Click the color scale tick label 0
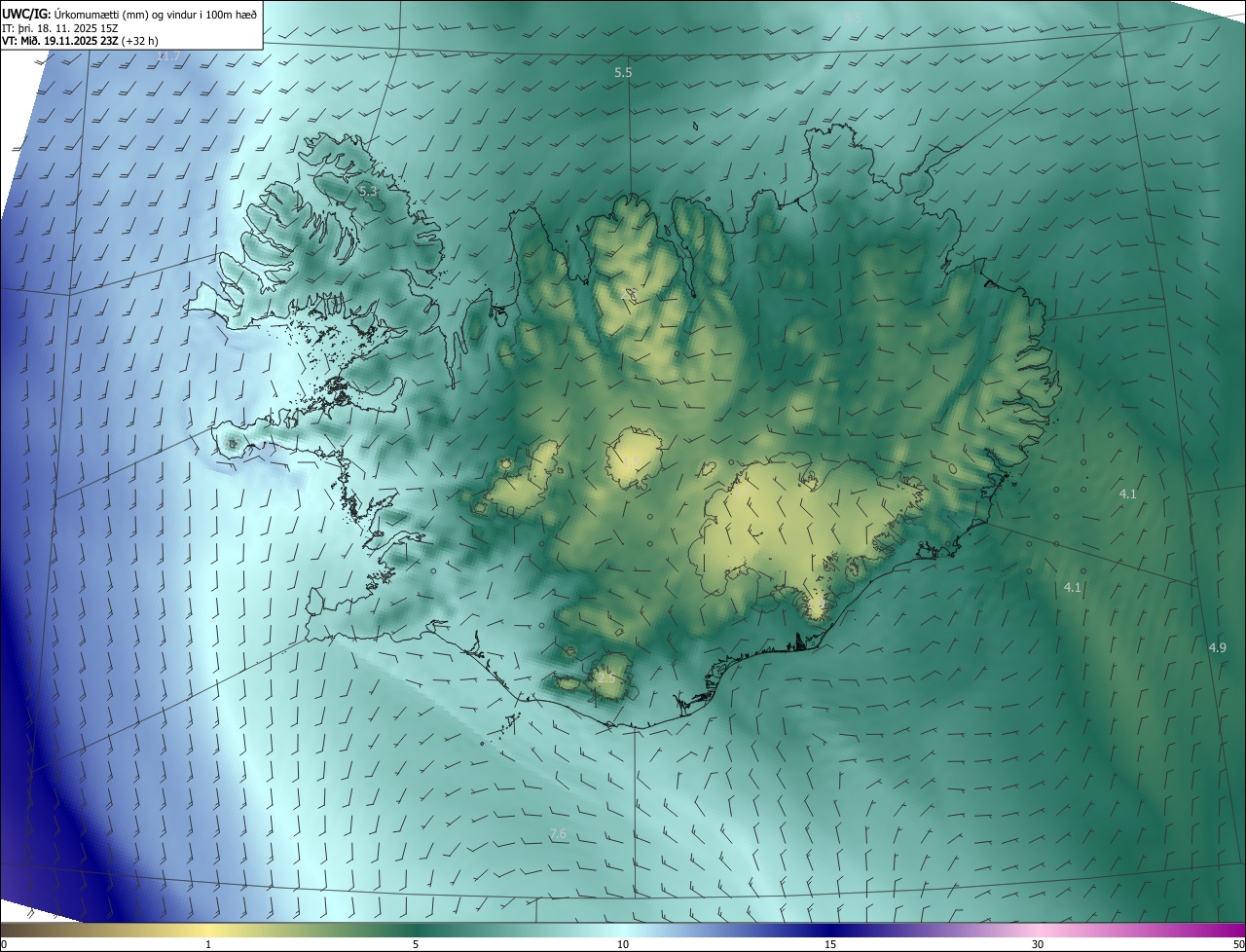The width and height of the screenshot is (1246, 952). 3,944
